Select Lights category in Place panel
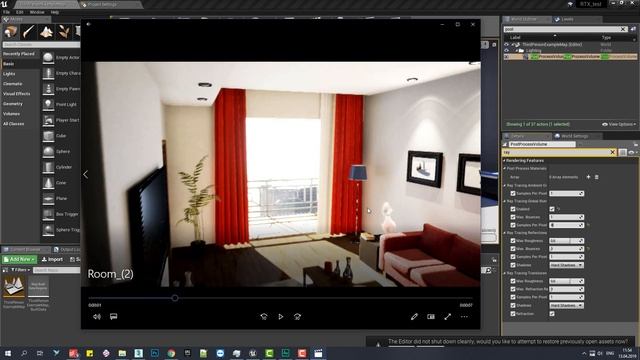Image resolution: width=640 pixels, height=360 pixels. coord(9,74)
